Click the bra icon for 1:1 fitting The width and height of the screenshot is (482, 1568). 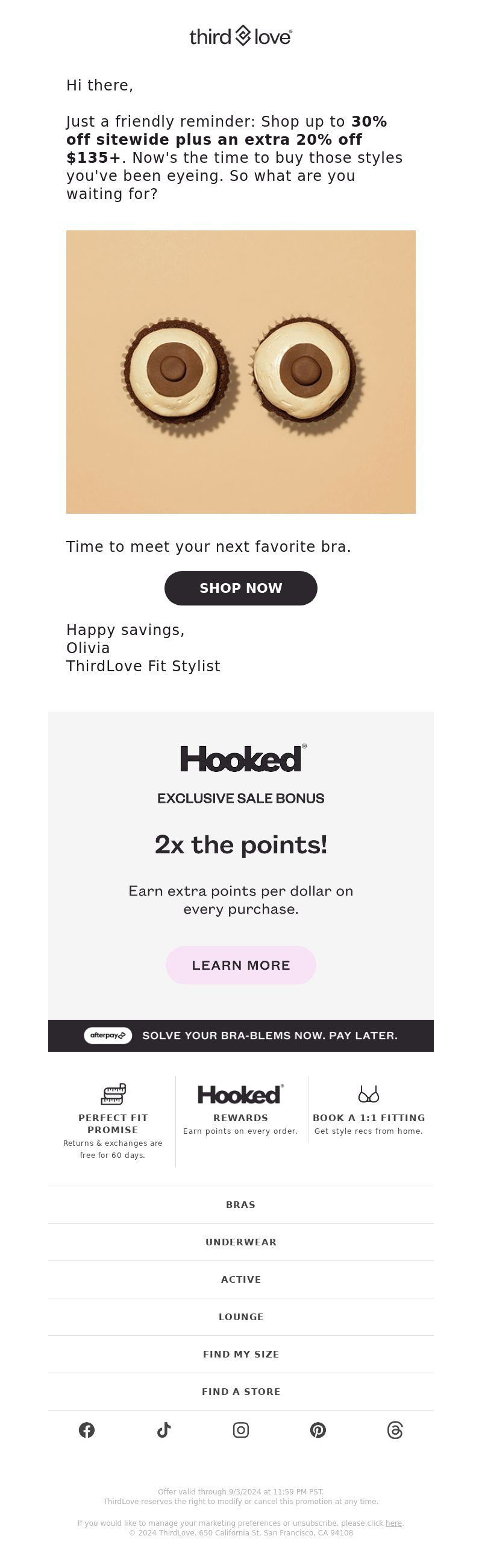[x=368, y=1094]
